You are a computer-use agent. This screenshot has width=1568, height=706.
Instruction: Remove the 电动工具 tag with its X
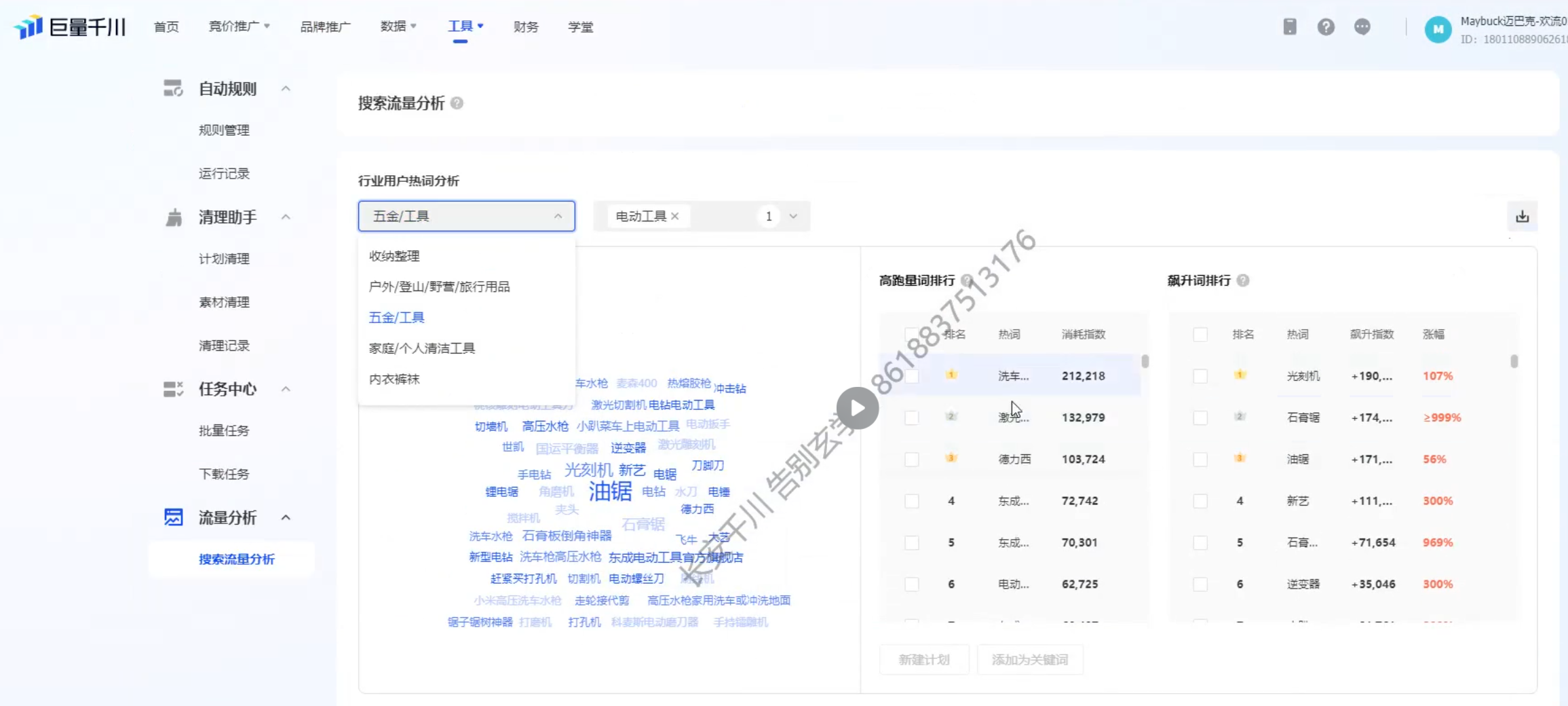(x=675, y=217)
